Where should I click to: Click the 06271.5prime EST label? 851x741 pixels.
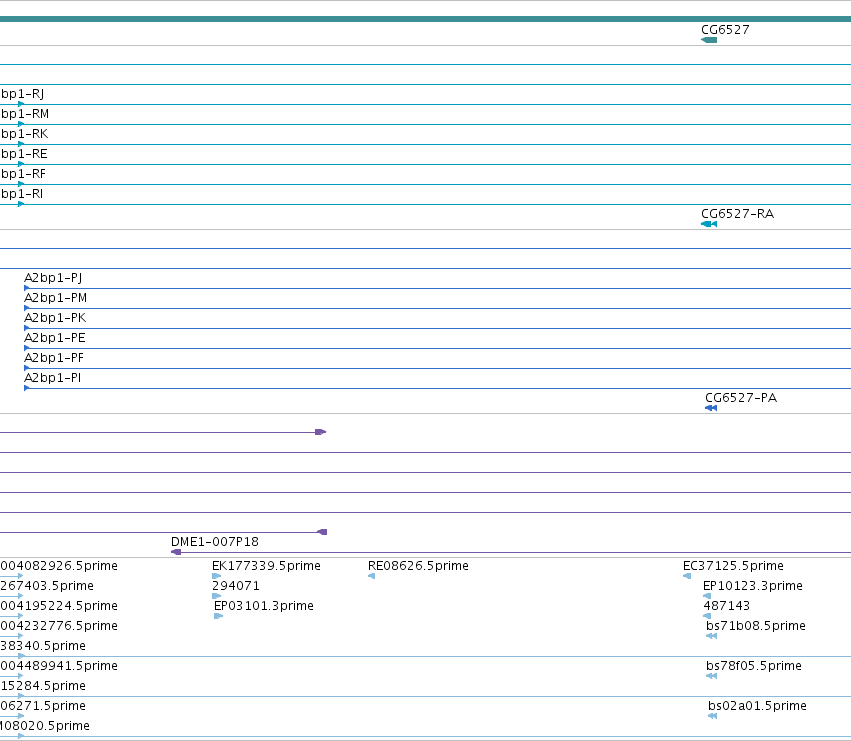point(43,706)
